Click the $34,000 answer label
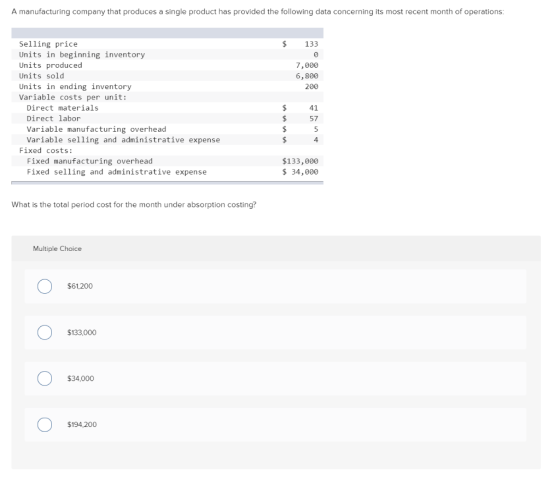Viewport: 560px width, 485px height. (81, 378)
